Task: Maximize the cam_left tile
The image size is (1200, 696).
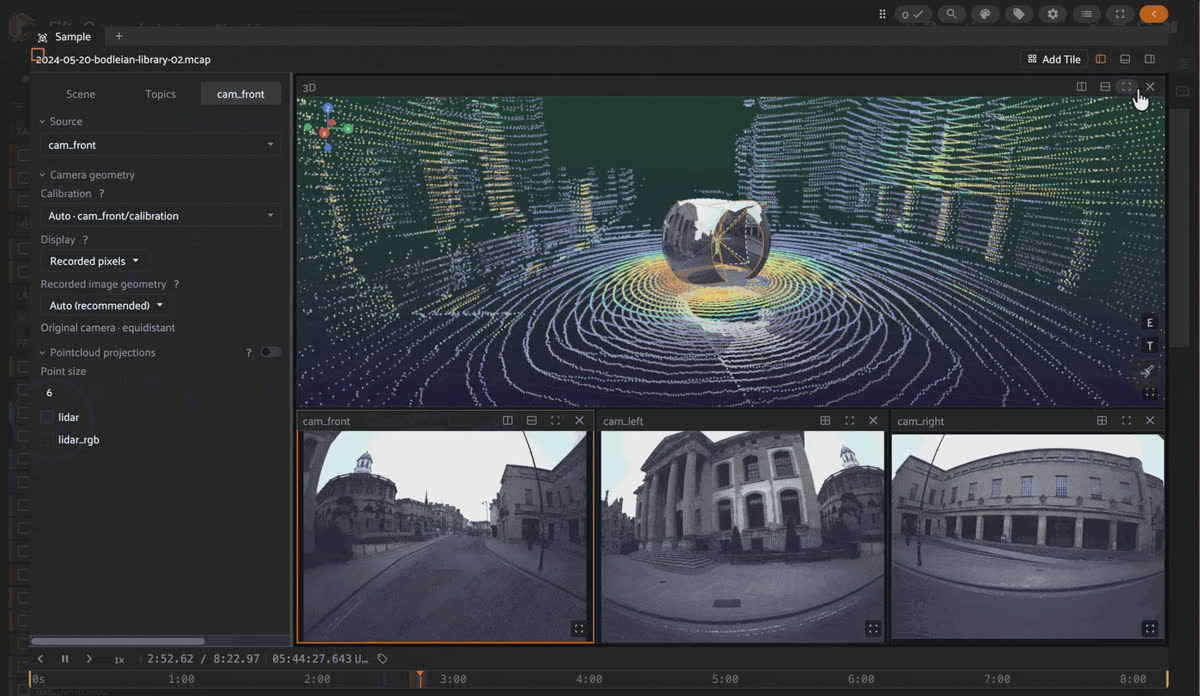Action: tap(849, 421)
